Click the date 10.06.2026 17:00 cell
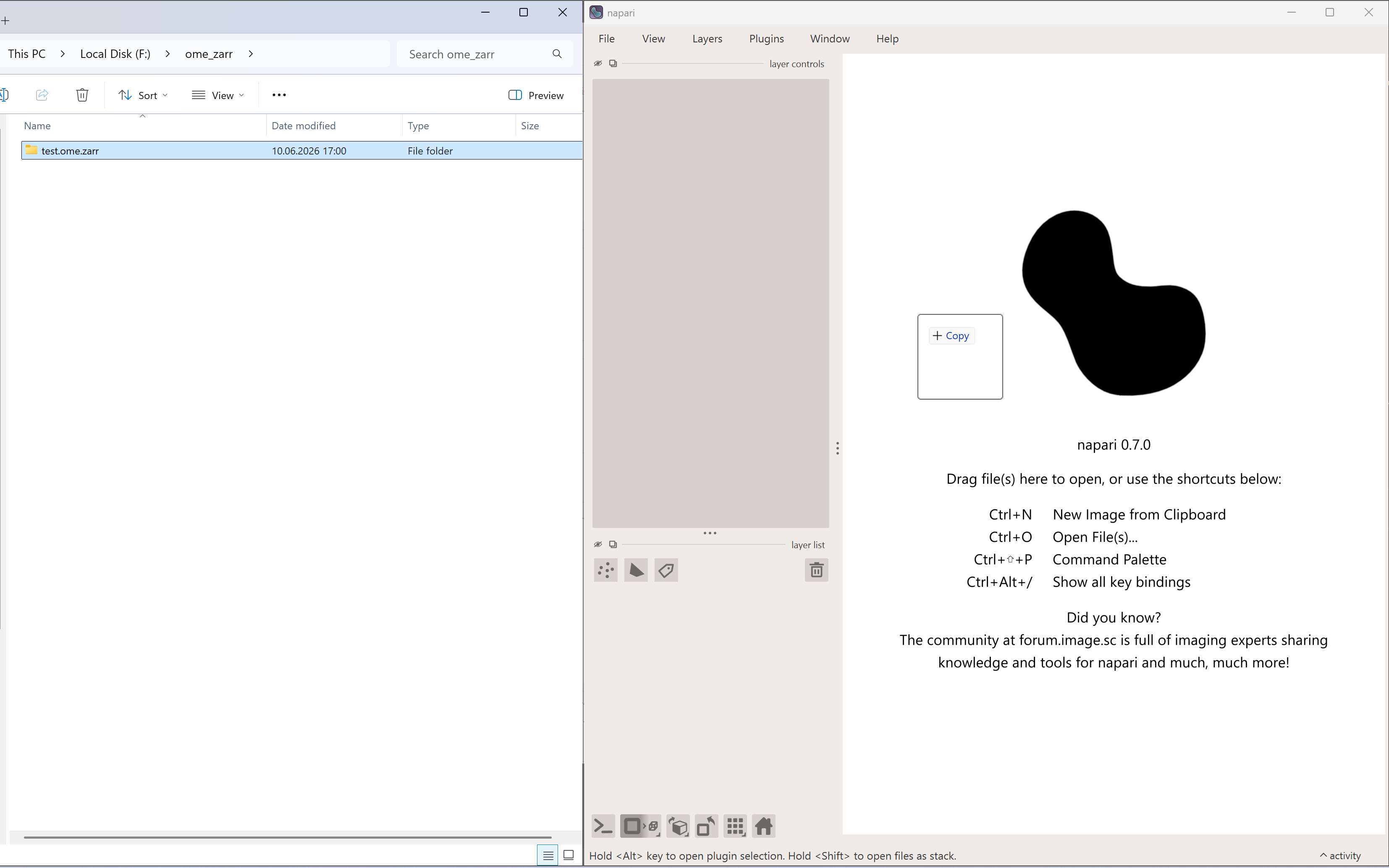Viewport: 1389px width, 868px height. click(309, 151)
